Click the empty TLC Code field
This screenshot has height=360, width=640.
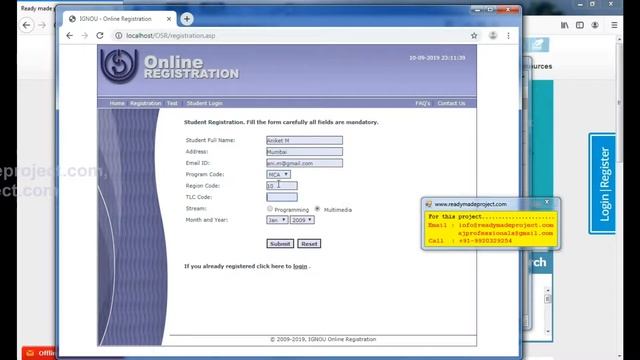(282, 197)
